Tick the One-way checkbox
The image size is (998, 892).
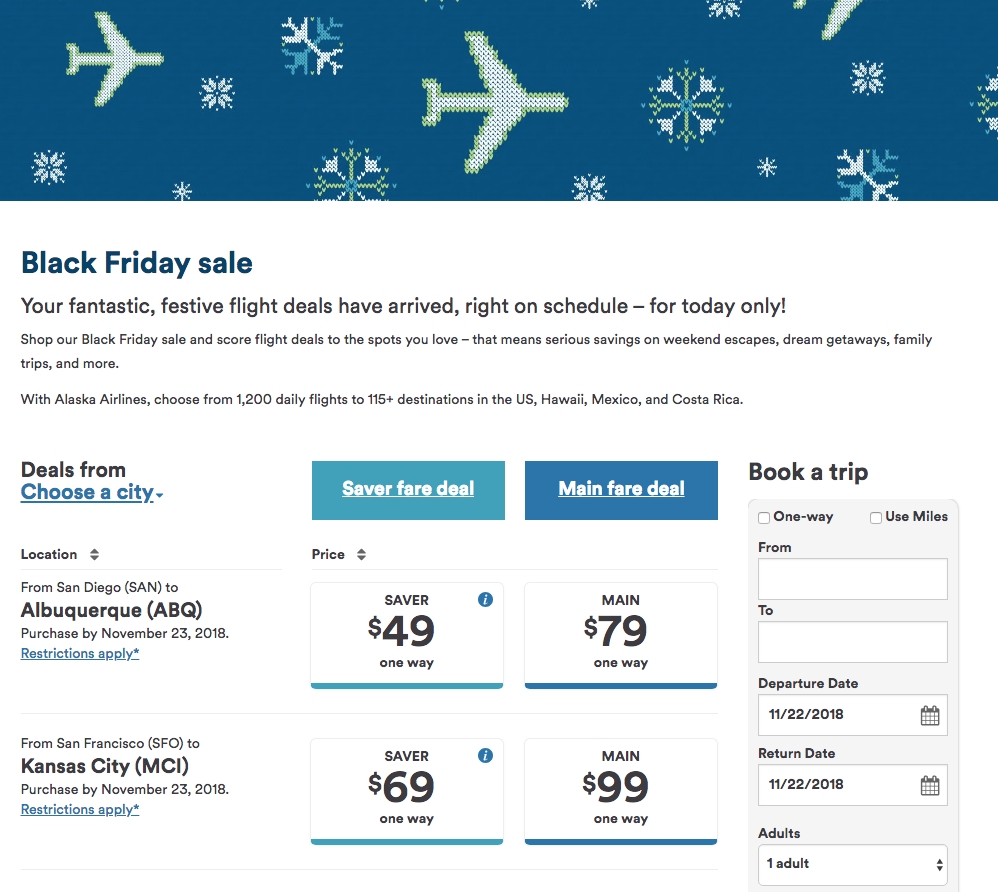pos(764,518)
